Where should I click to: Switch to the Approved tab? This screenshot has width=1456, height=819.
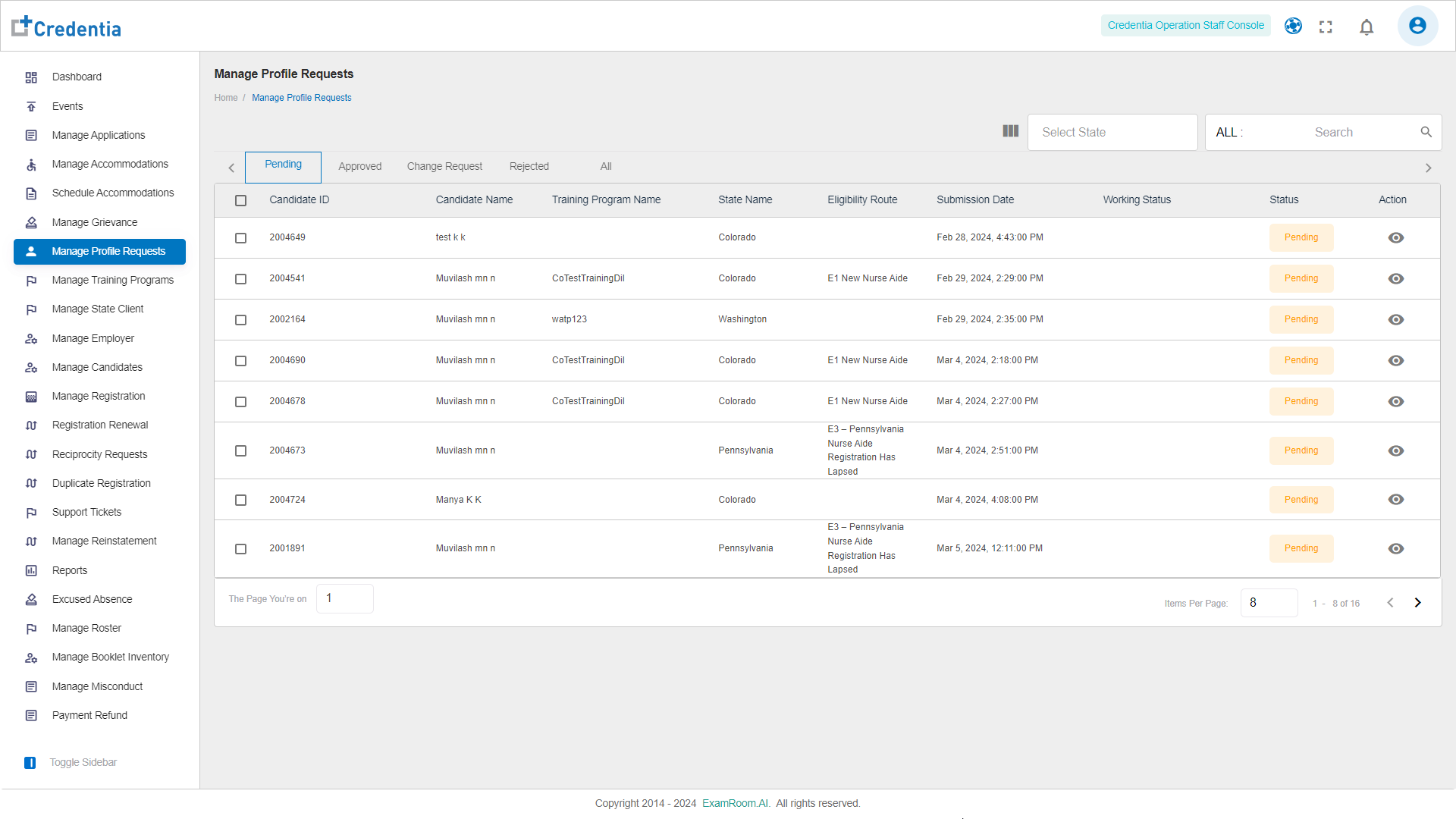[359, 167]
